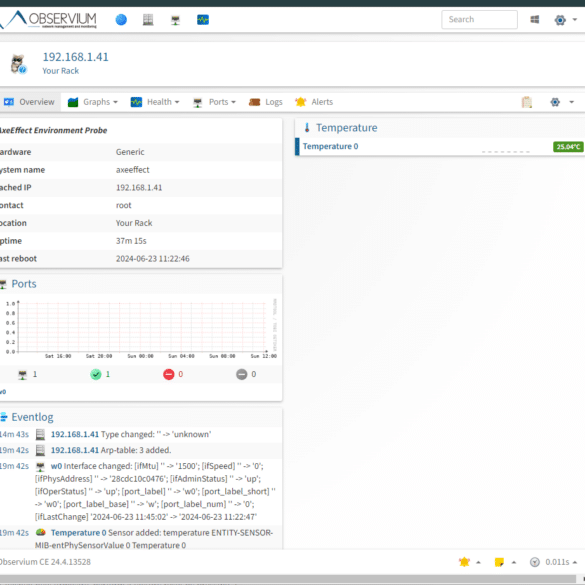Switch to the Alerts tab
Image resolution: width=585 pixels, height=585 pixels.
click(x=314, y=102)
